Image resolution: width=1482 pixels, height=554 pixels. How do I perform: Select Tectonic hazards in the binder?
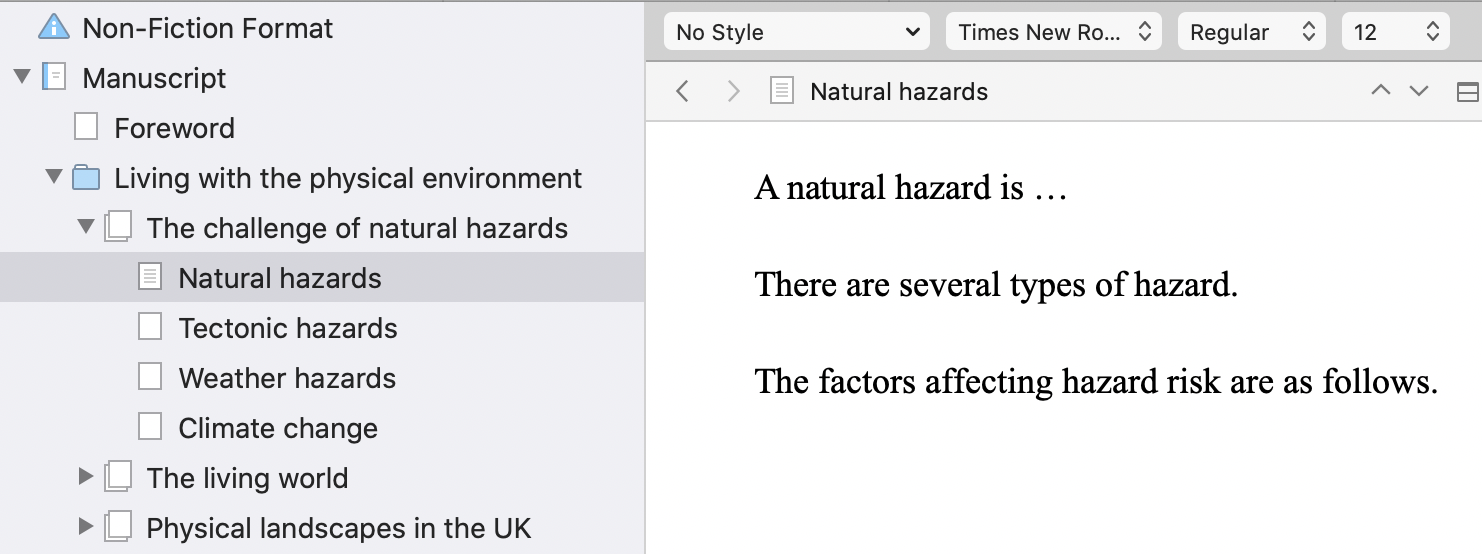(x=288, y=328)
